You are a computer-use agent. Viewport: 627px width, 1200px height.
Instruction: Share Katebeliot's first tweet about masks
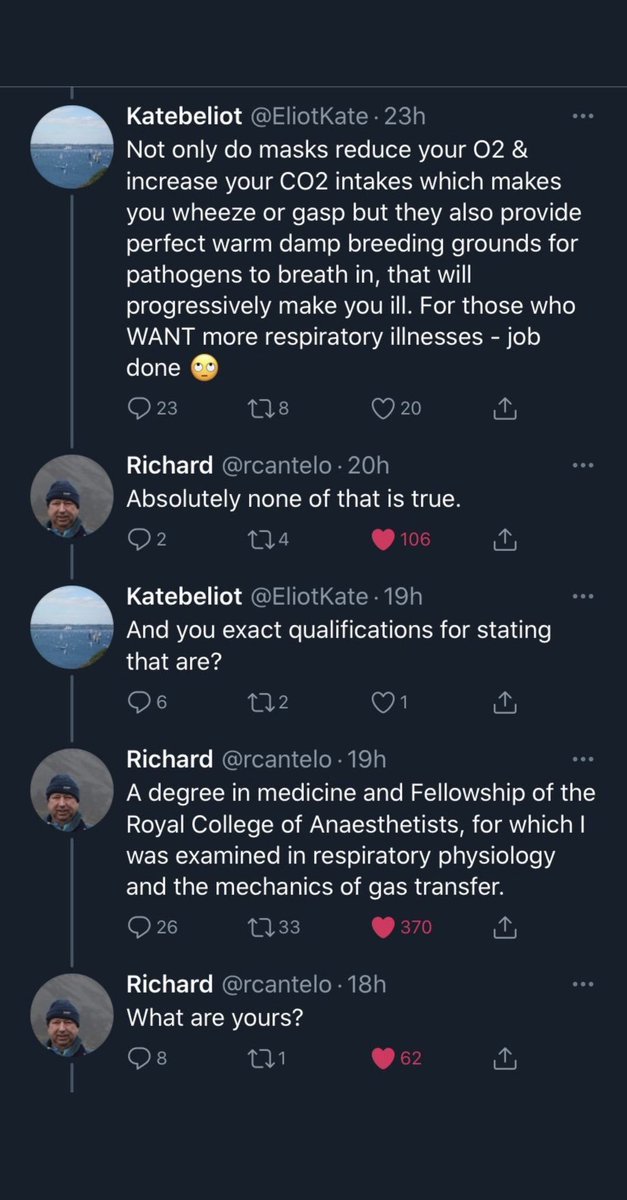coord(505,407)
